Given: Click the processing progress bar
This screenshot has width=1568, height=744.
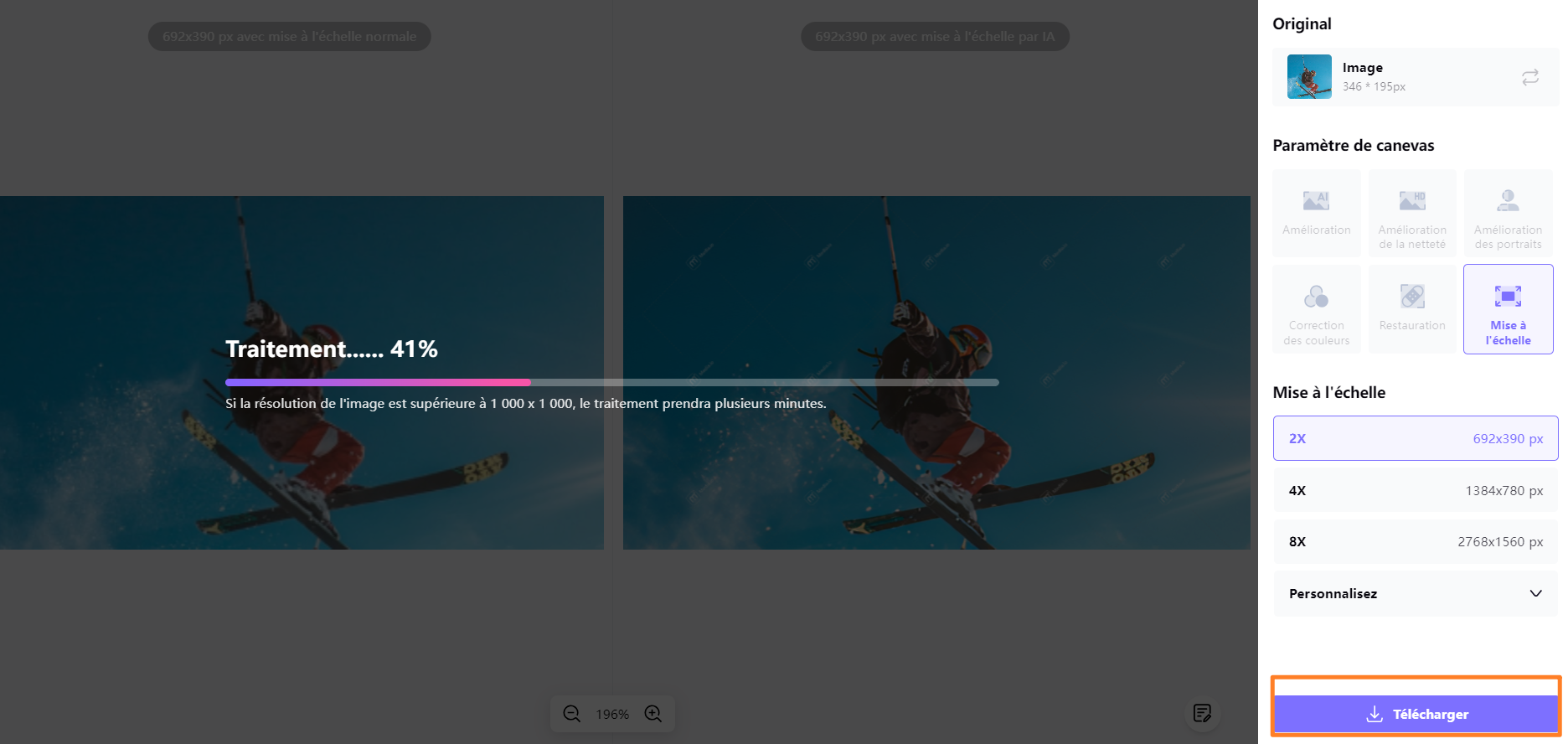Looking at the screenshot, I should [611, 382].
